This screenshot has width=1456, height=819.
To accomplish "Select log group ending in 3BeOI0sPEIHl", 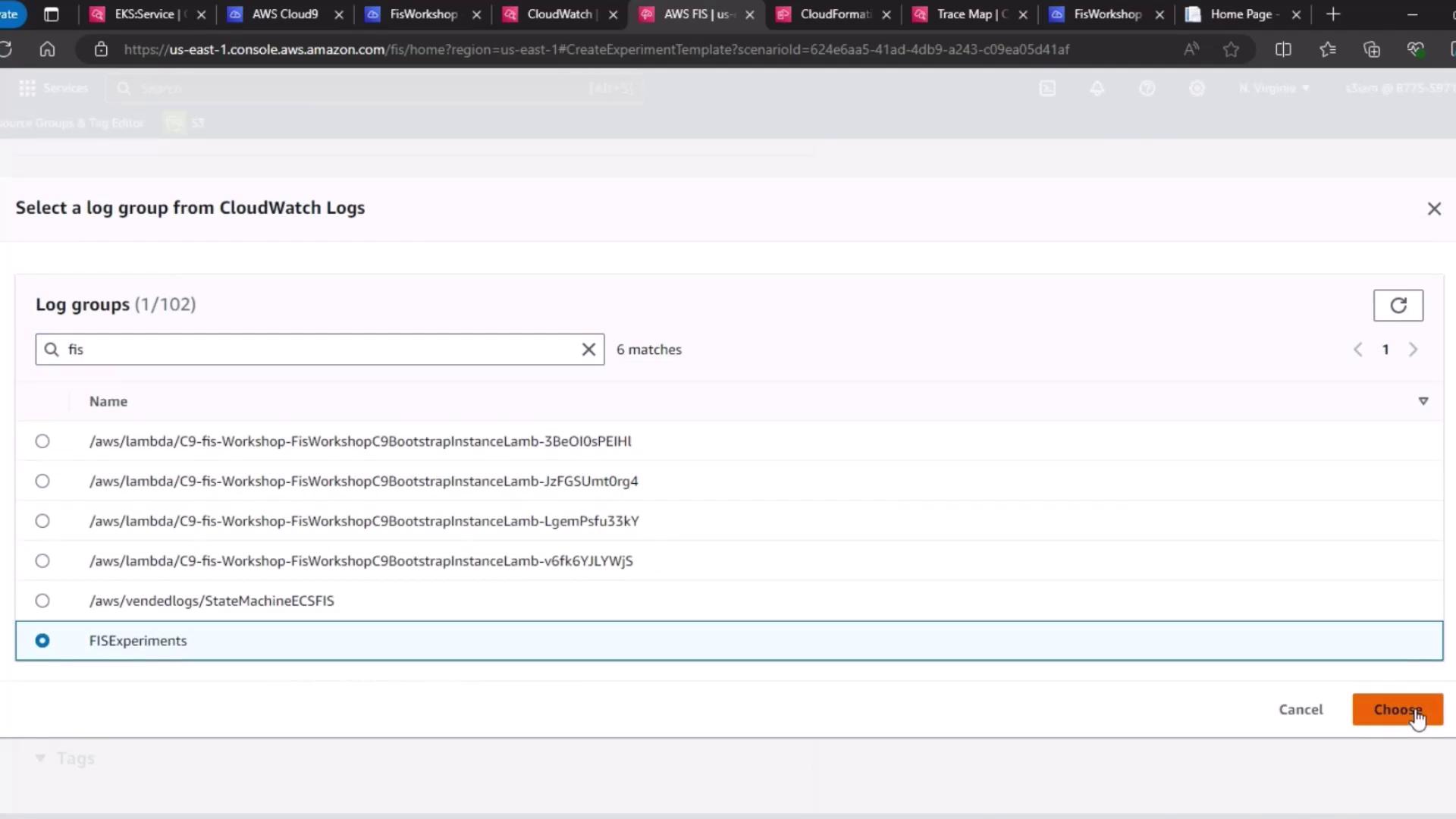I will click(x=42, y=441).
